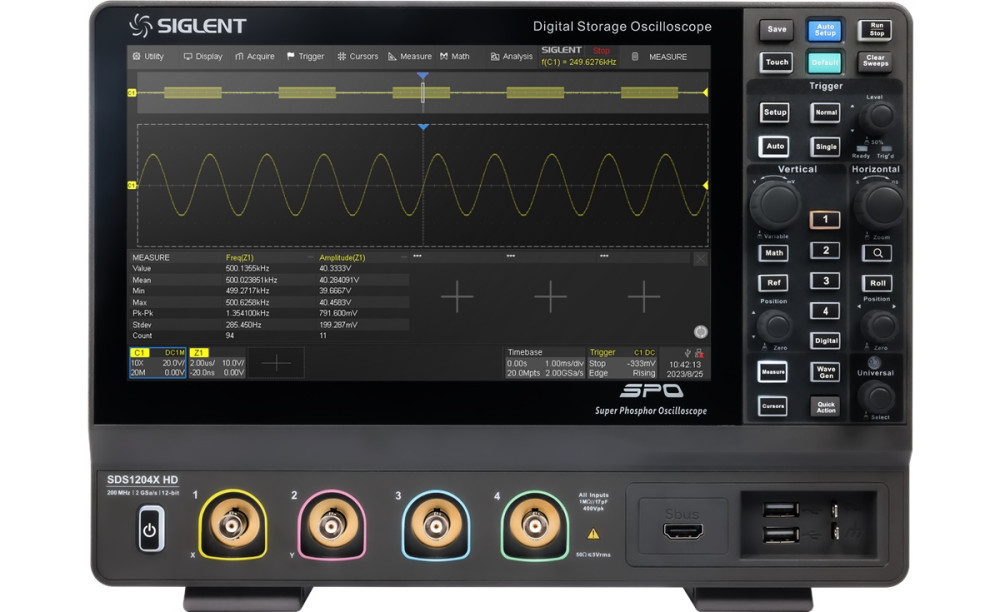Image resolution: width=1000 pixels, height=612 pixels.
Task: Click the f(C1) = 249.6276kHz frequency readout
Action: pos(578,62)
